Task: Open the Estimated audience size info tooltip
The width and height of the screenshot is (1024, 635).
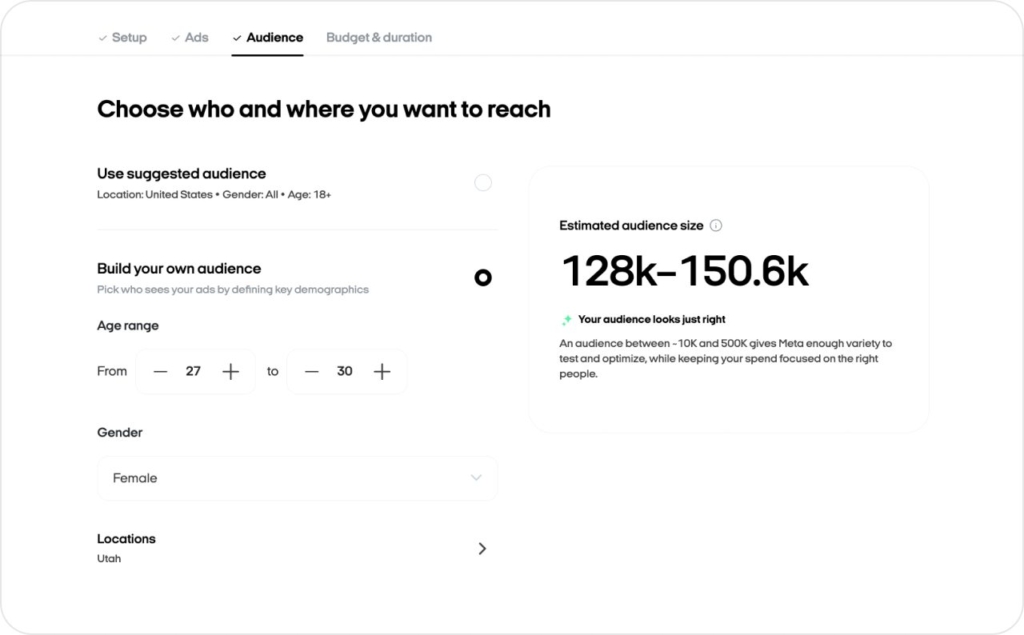Action: (x=716, y=226)
